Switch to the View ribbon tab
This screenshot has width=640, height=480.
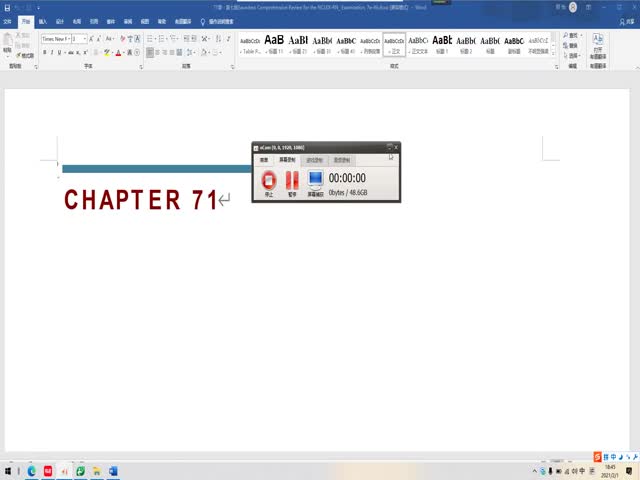(x=144, y=20)
